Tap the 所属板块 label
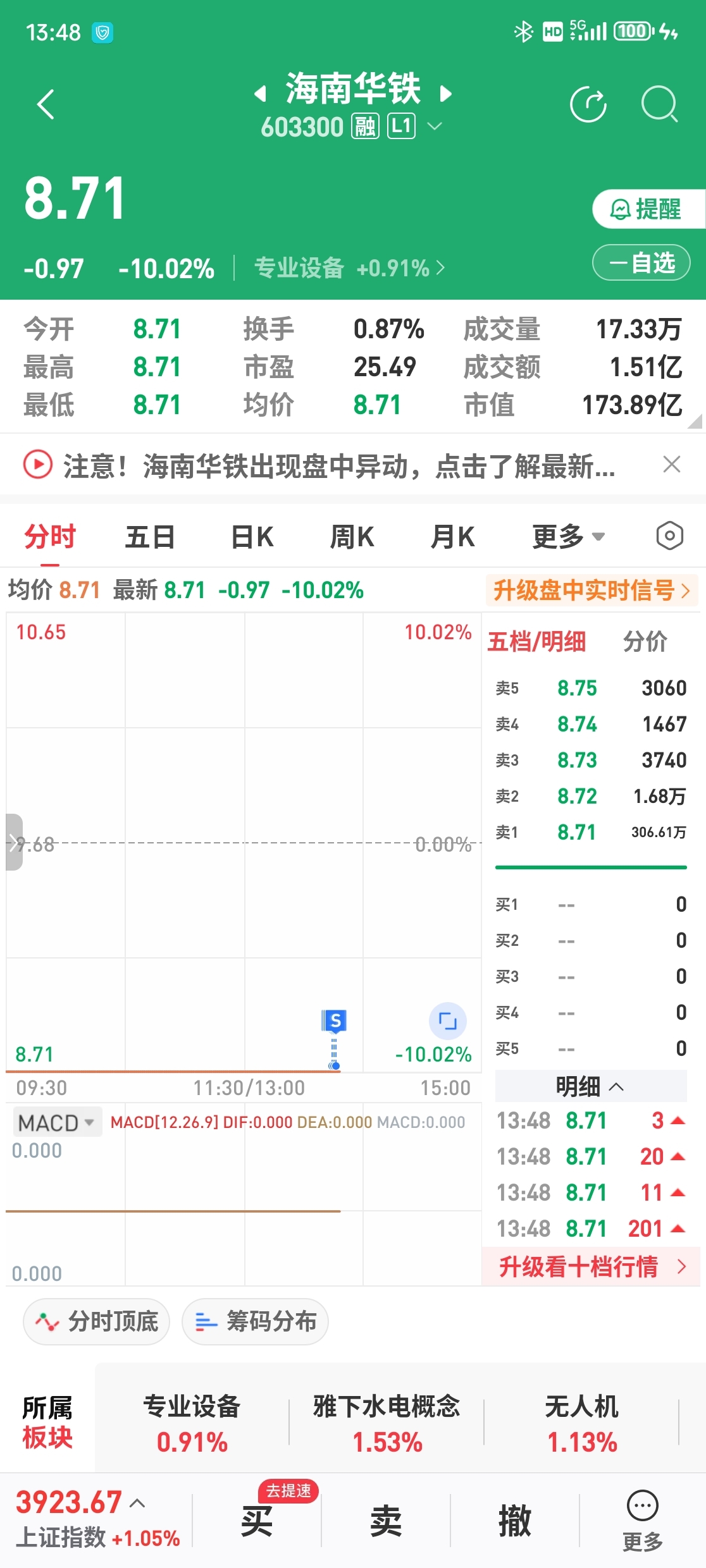 pyautogui.click(x=47, y=1423)
